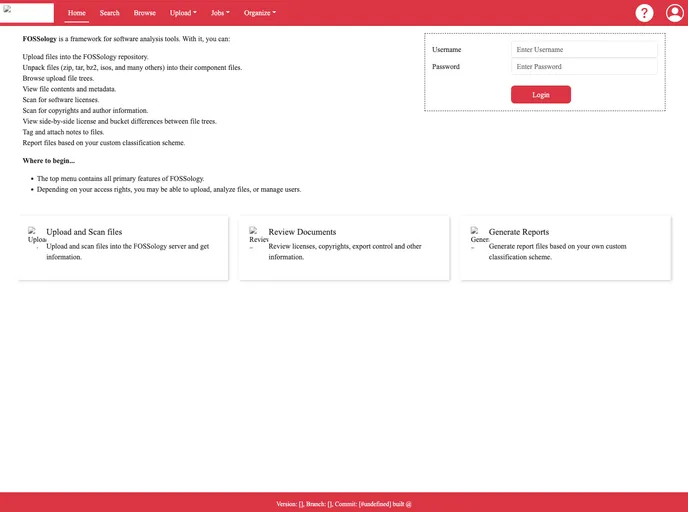
Task: Click 'Upload files into the FOSSology repository.' line
Action: tap(85, 57)
